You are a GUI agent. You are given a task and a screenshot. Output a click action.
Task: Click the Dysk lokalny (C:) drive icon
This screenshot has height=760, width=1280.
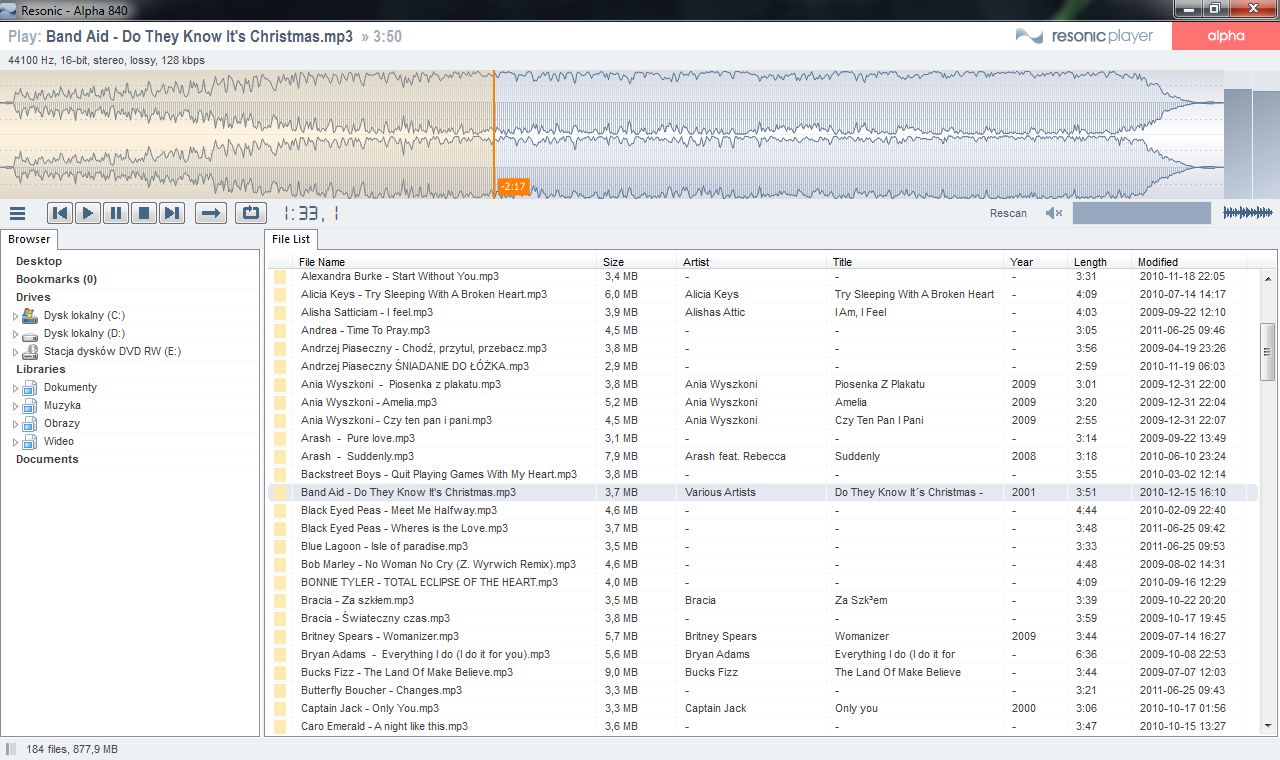(30, 315)
